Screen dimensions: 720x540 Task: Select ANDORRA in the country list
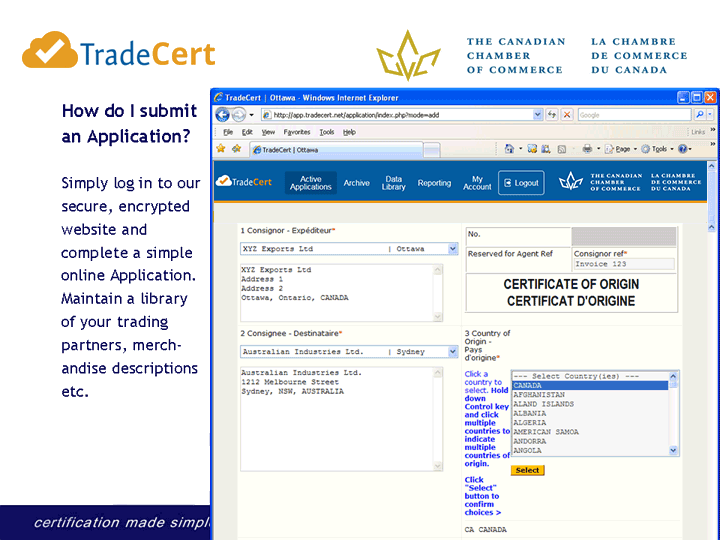pyautogui.click(x=590, y=441)
